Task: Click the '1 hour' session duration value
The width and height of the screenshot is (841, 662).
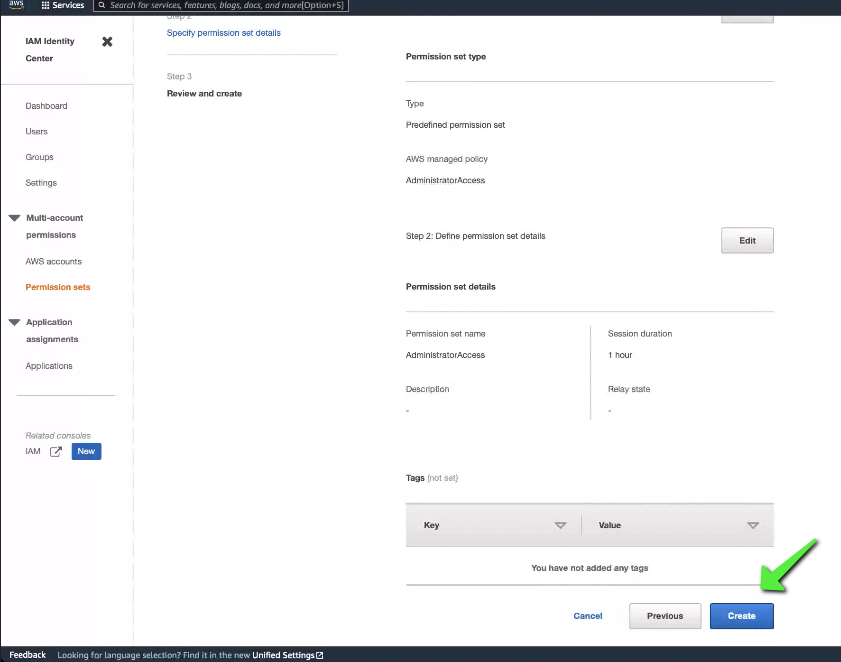Action: pos(620,355)
